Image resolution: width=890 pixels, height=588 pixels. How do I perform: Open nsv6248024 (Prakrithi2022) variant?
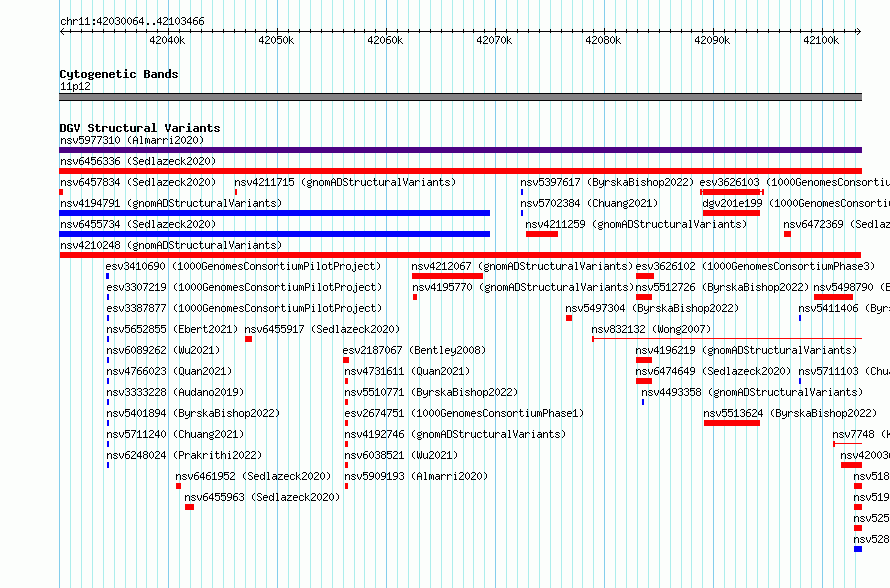(x=184, y=455)
